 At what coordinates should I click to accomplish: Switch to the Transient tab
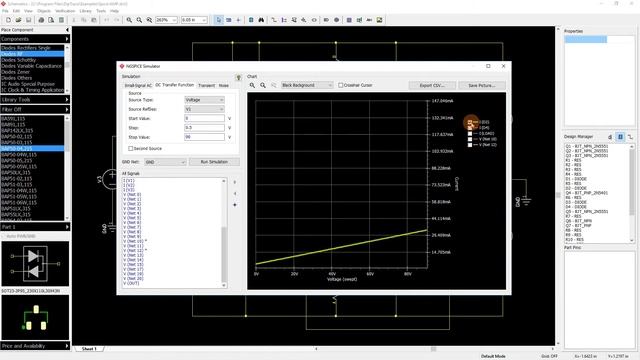(x=207, y=86)
